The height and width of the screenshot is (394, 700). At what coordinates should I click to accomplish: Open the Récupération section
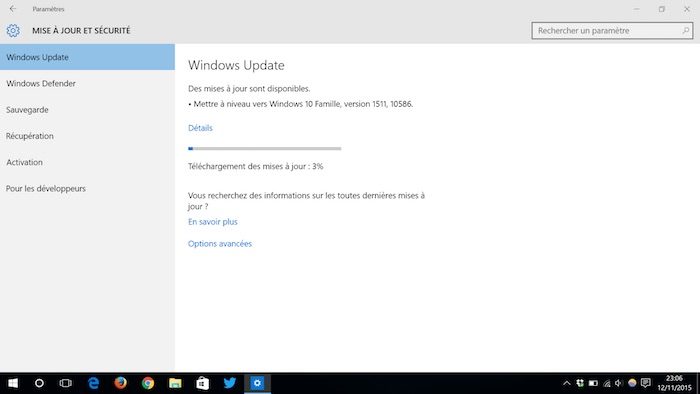pos(88,136)
